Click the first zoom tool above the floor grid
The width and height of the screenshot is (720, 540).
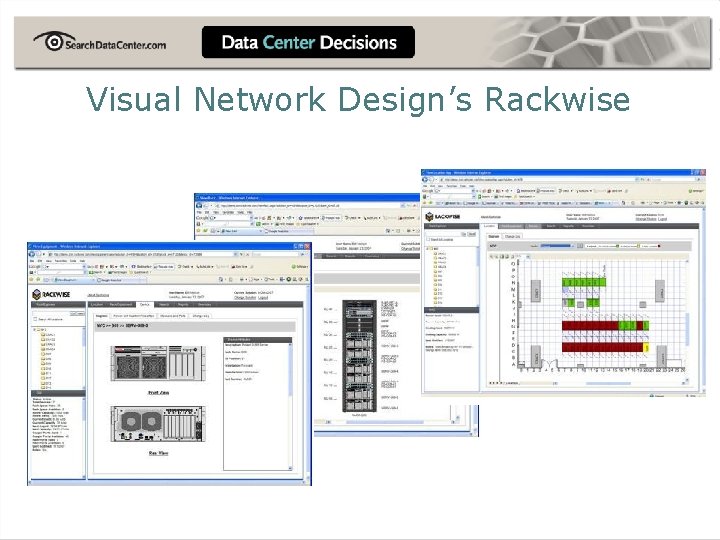(x=492, y=257)
